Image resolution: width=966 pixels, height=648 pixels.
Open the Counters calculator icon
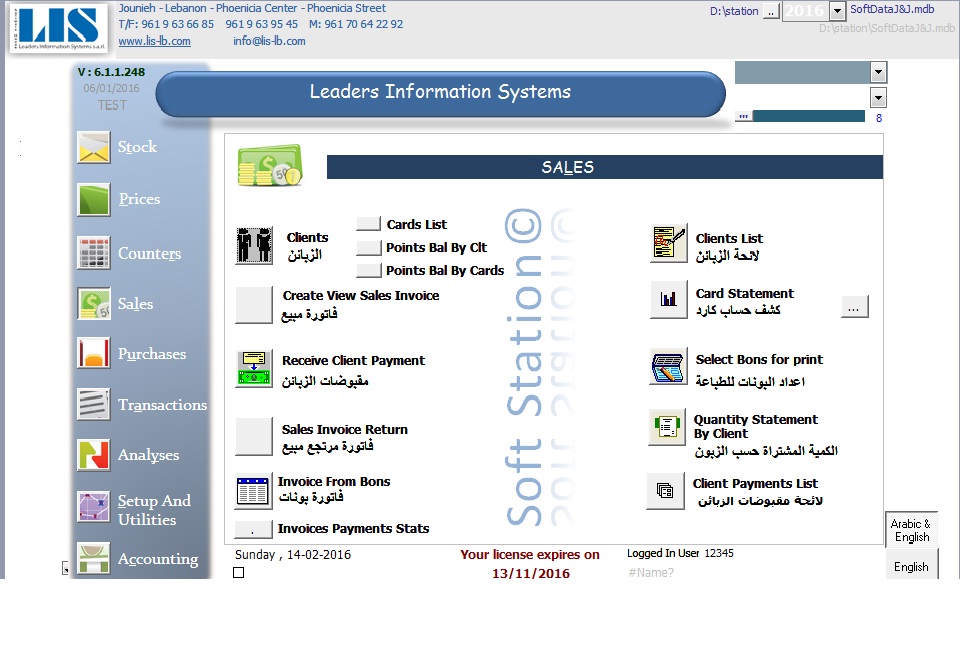94,253
